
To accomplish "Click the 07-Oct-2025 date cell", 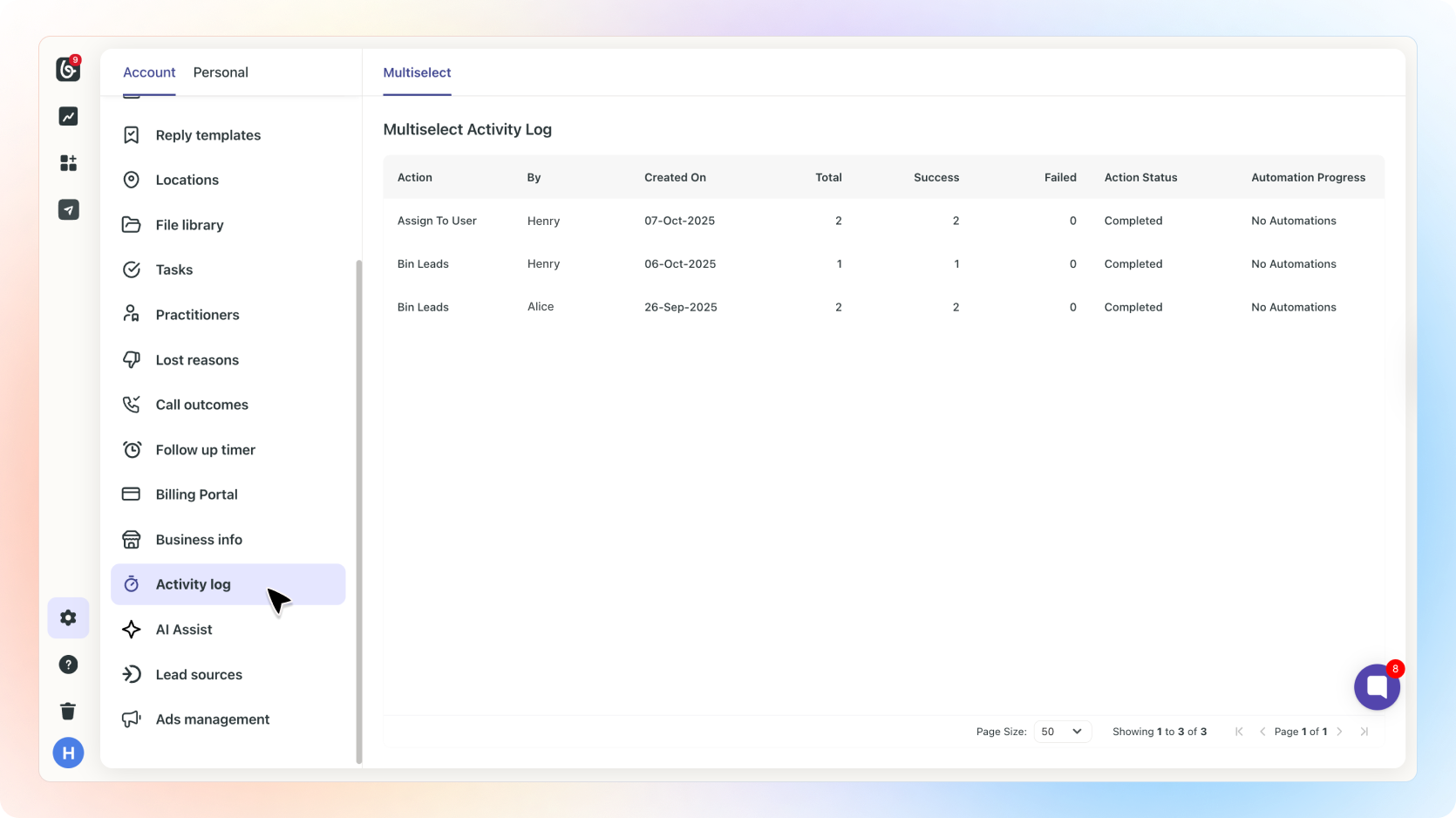I will pyautogui.click(x=680, y=221).
